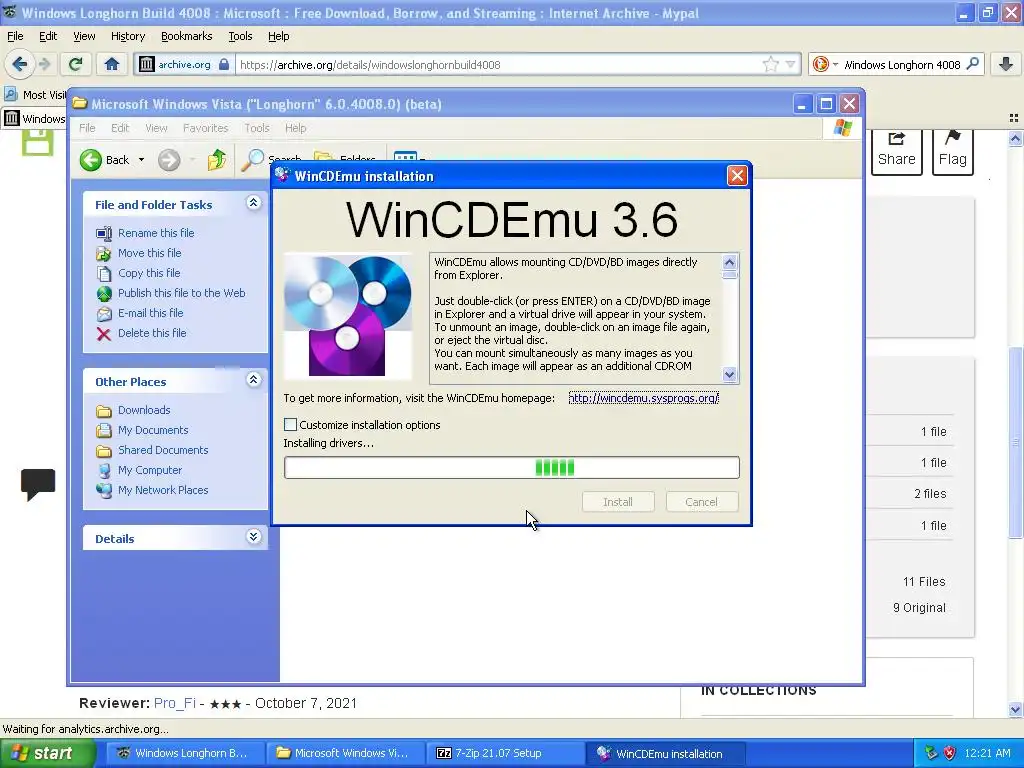Open the search engine selector dropdown
The image size is (1024, 768).
tap(835, 64)
